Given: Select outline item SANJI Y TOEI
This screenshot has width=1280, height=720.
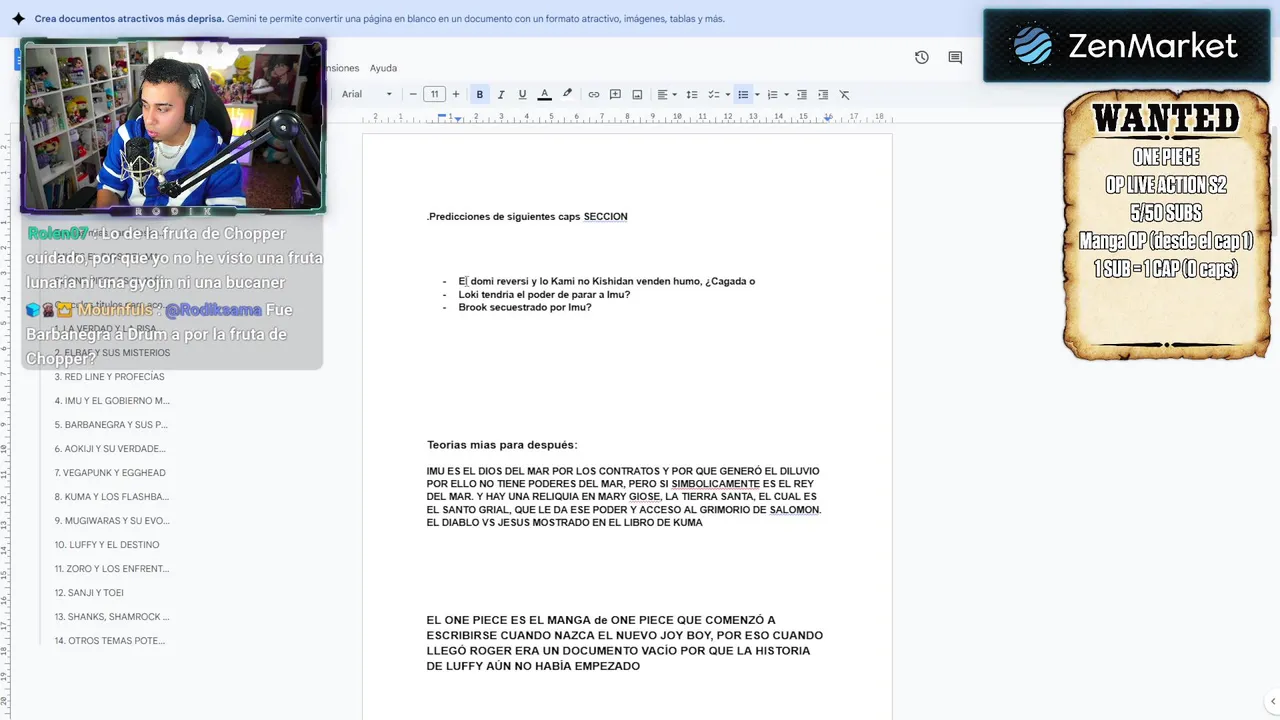Looking at the screenshot, I should pos(89,593).
